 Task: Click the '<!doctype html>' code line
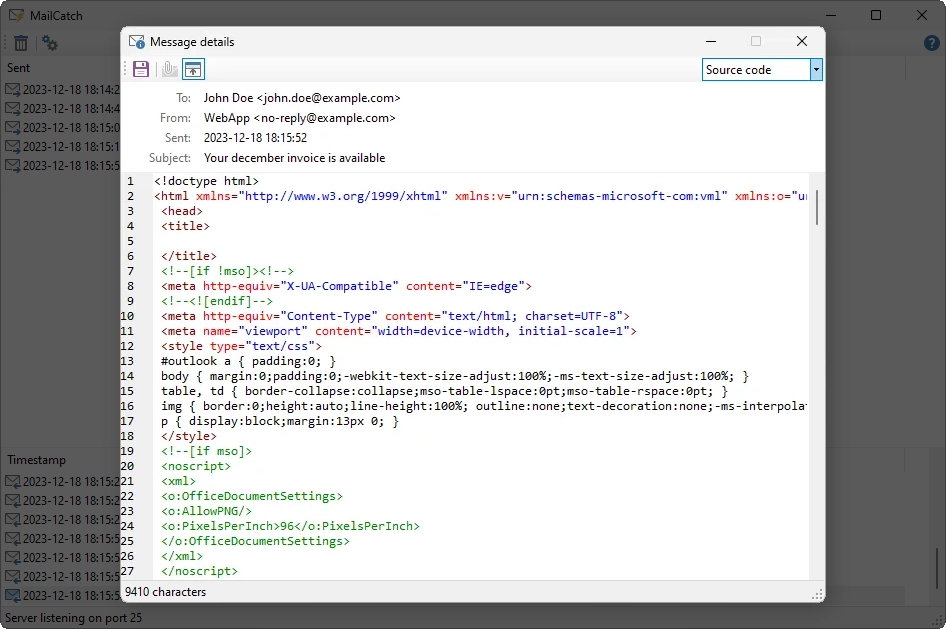point(206,181)
